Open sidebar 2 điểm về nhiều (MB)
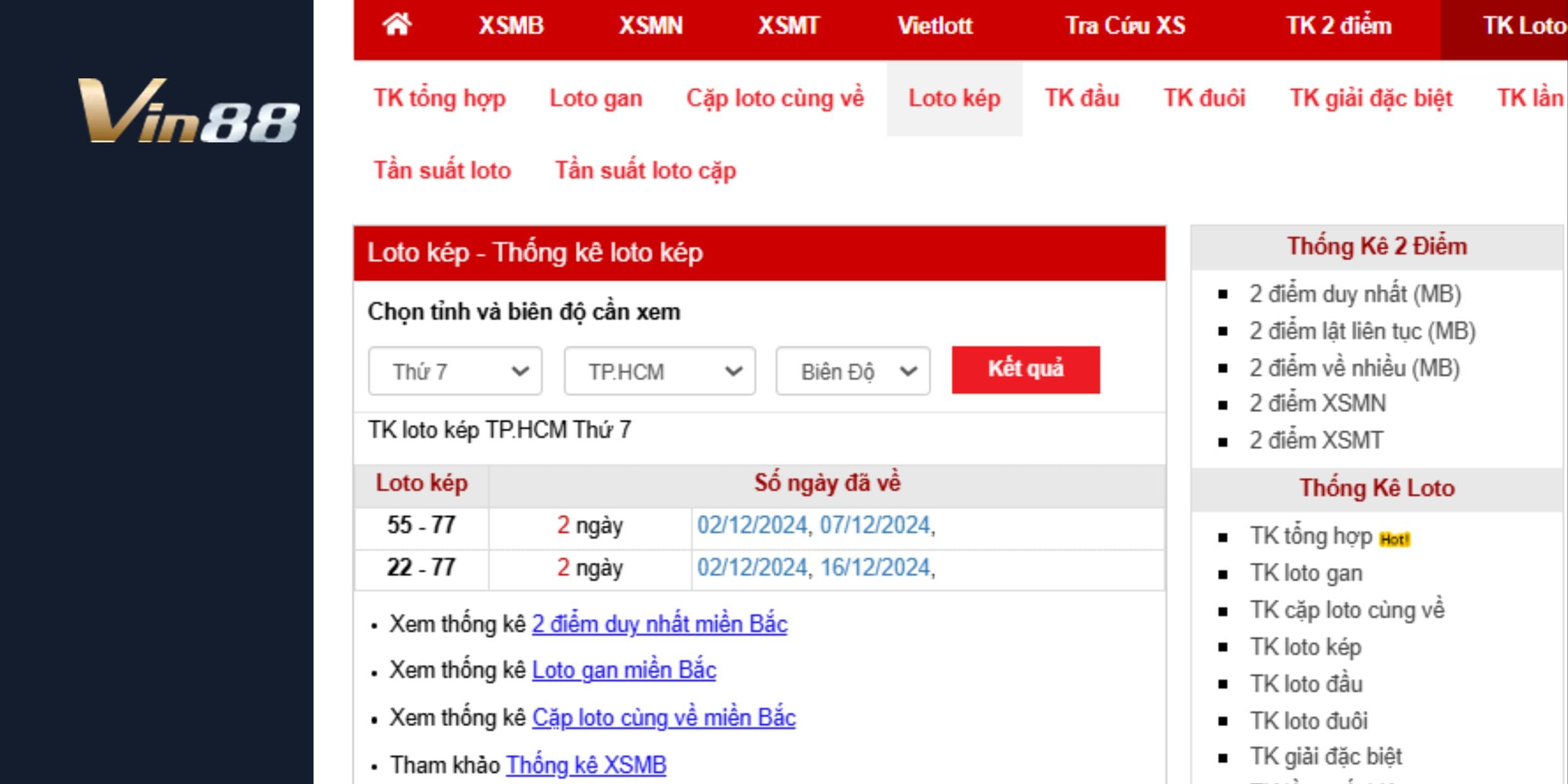The width and height of the screenshot is (1568, 784). [x=1354, y=368]
